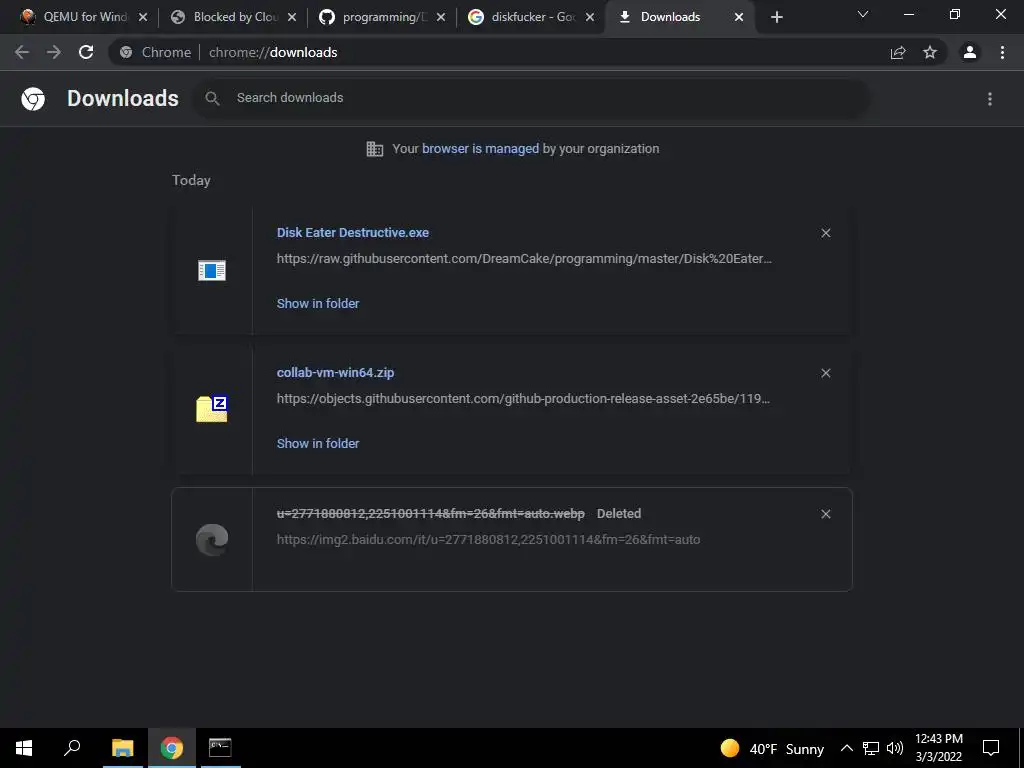1024x768 pixels.
Task: Open the Windows Start menu
Action: point(24,748)
